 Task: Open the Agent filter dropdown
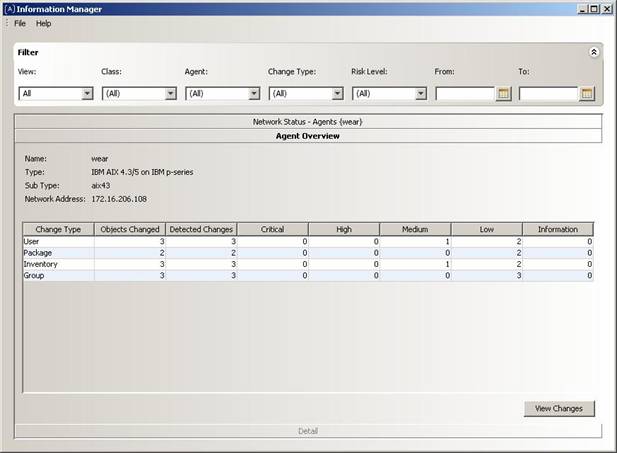254,93
